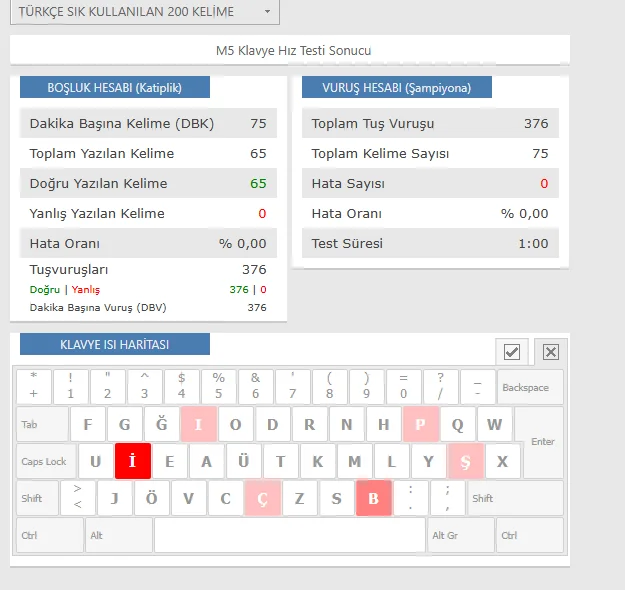The width and height of the screenshot is (625, 590).
Task: Click the right Ctrl key
Action: [x=530, y=535]
